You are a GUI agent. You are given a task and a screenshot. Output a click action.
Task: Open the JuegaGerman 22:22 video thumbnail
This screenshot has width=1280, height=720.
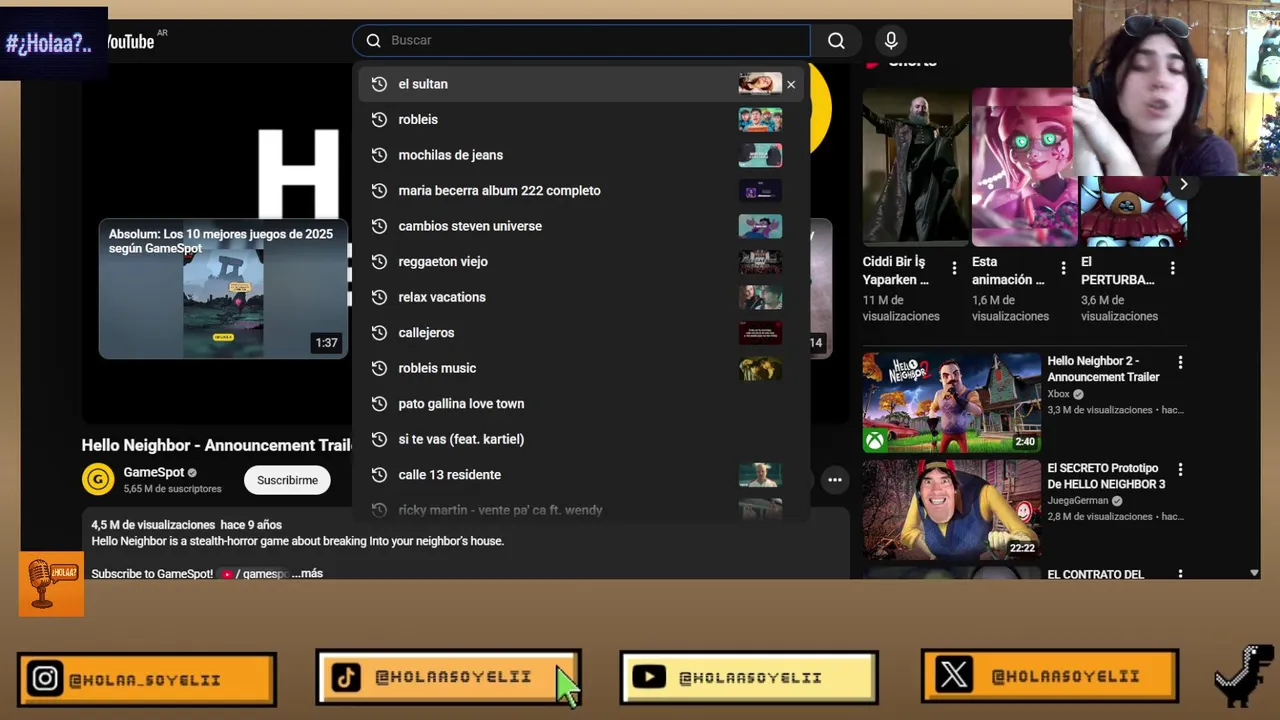point(952,509)
